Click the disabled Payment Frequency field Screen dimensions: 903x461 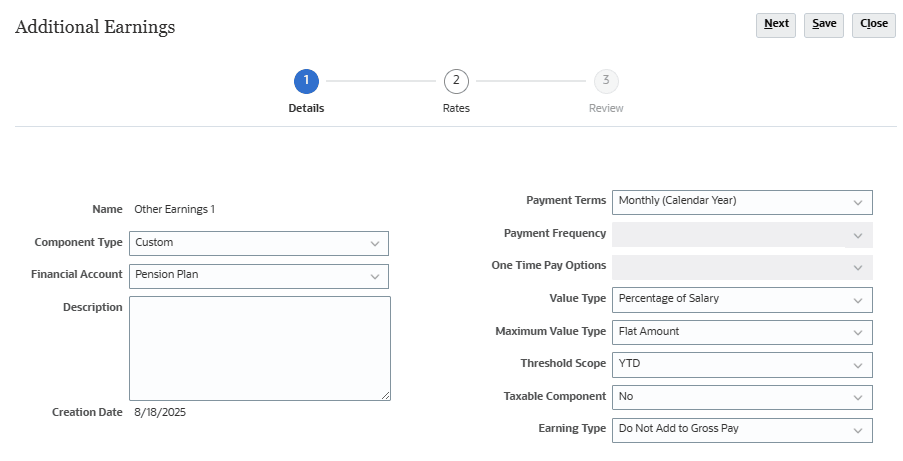tap(742, 235)
